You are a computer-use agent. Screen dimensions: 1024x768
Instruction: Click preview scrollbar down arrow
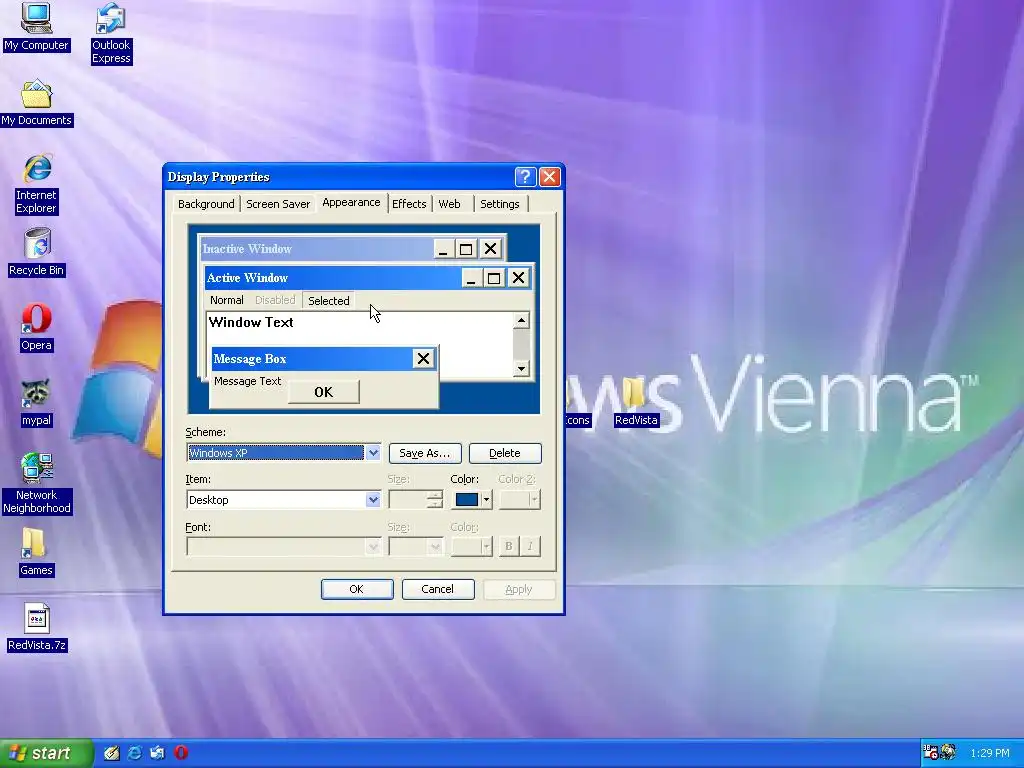[520, 368]
